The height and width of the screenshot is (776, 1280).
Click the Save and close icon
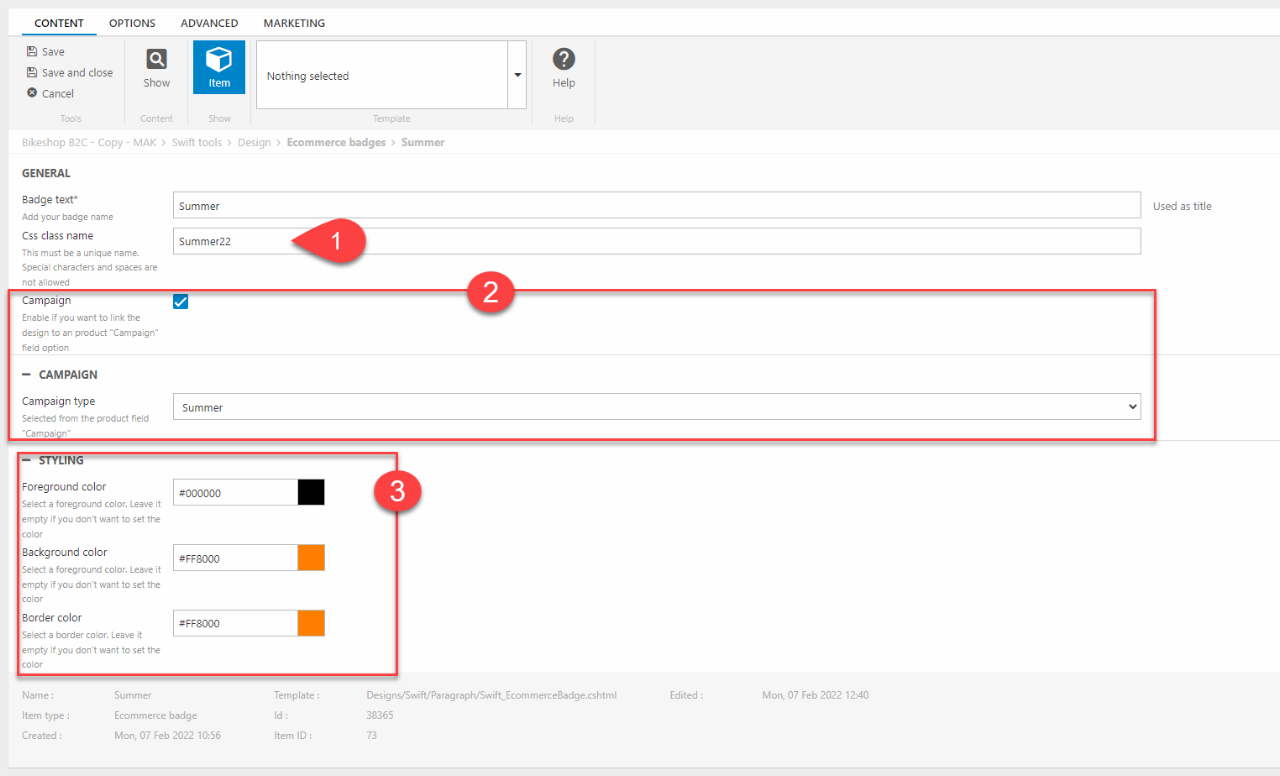32,73
